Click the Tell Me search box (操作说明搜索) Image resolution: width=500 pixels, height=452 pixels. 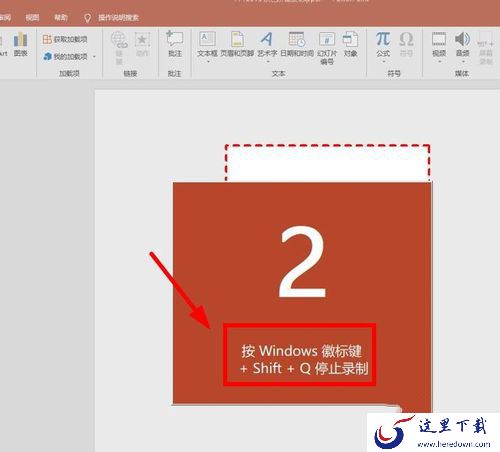pyautogui.click(x=118, y=18)
